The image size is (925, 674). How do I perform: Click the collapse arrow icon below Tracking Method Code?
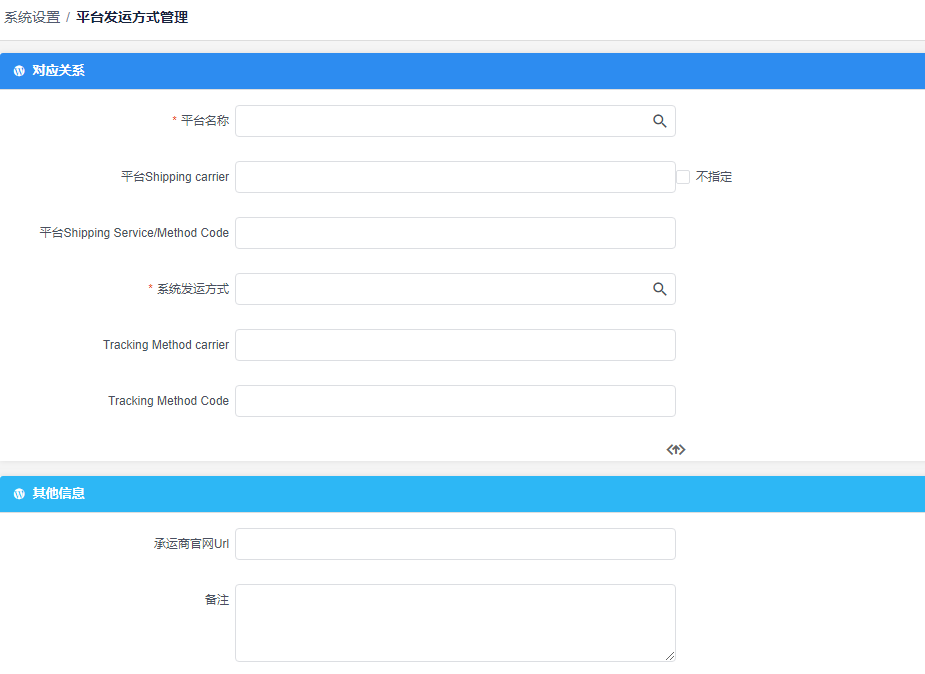pyautogui.click(x=676, y=450)
